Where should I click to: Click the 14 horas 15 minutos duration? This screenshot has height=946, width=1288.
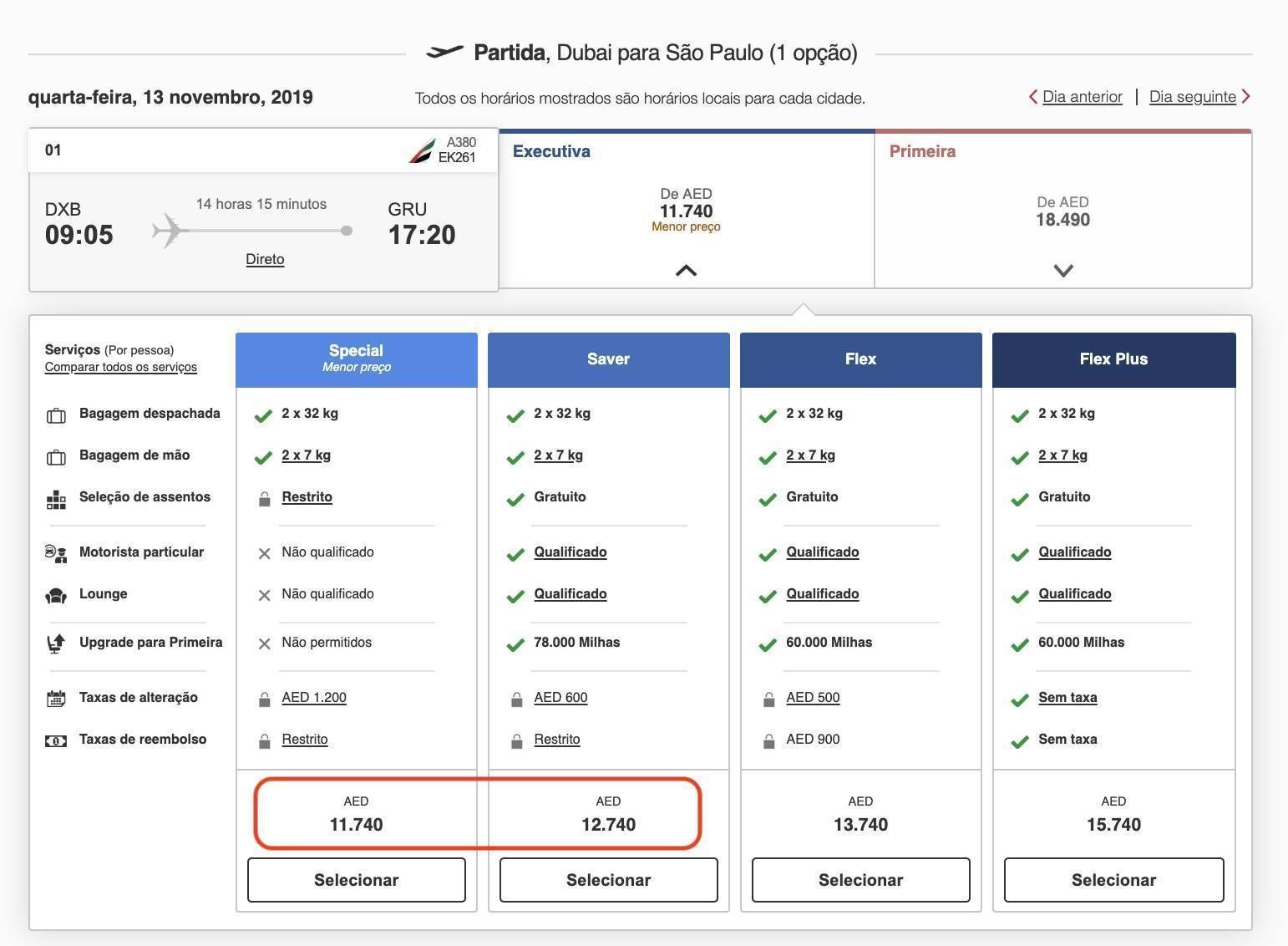click(x=261, y=204)
